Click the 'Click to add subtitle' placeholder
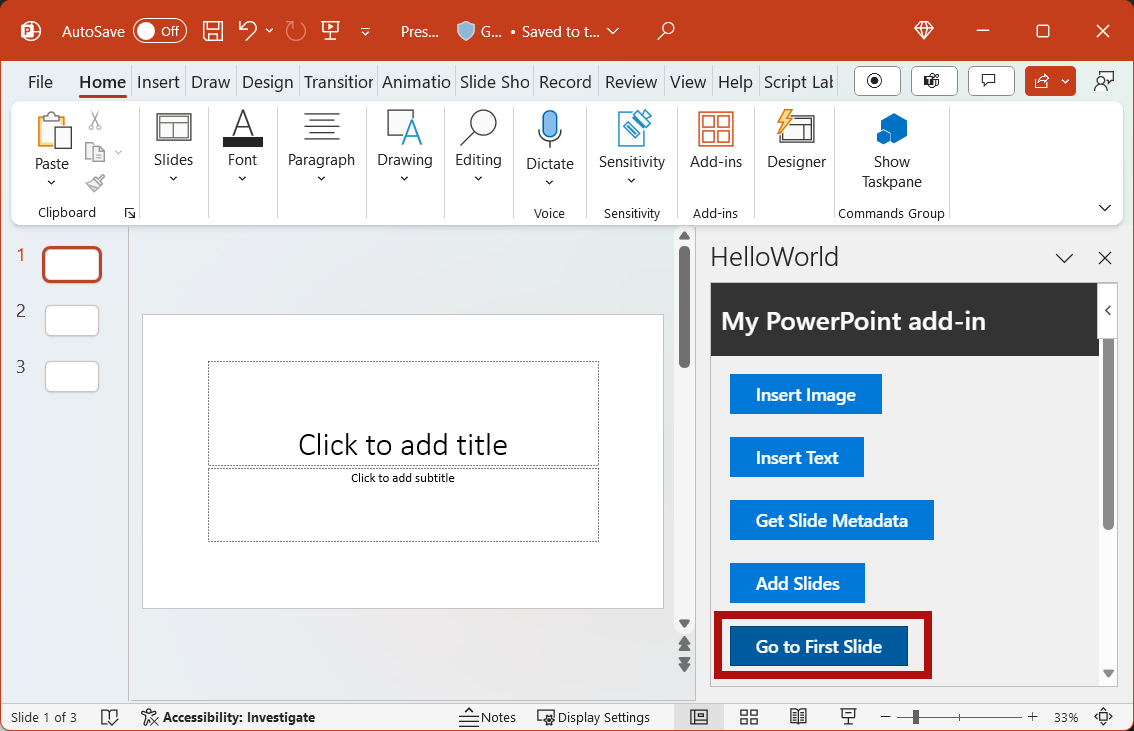 pos(403,505)
